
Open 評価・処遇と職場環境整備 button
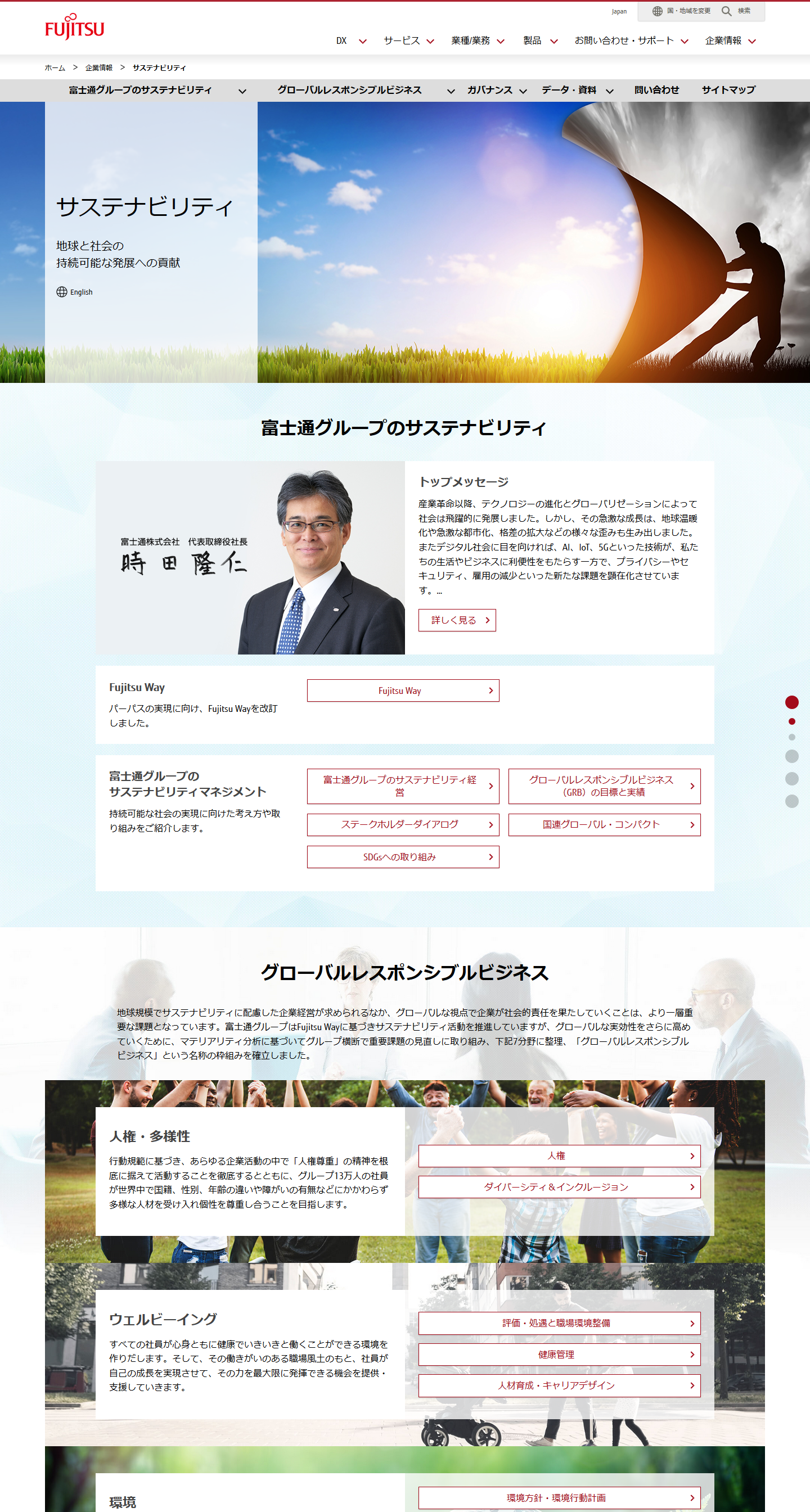coord(559,1323)
